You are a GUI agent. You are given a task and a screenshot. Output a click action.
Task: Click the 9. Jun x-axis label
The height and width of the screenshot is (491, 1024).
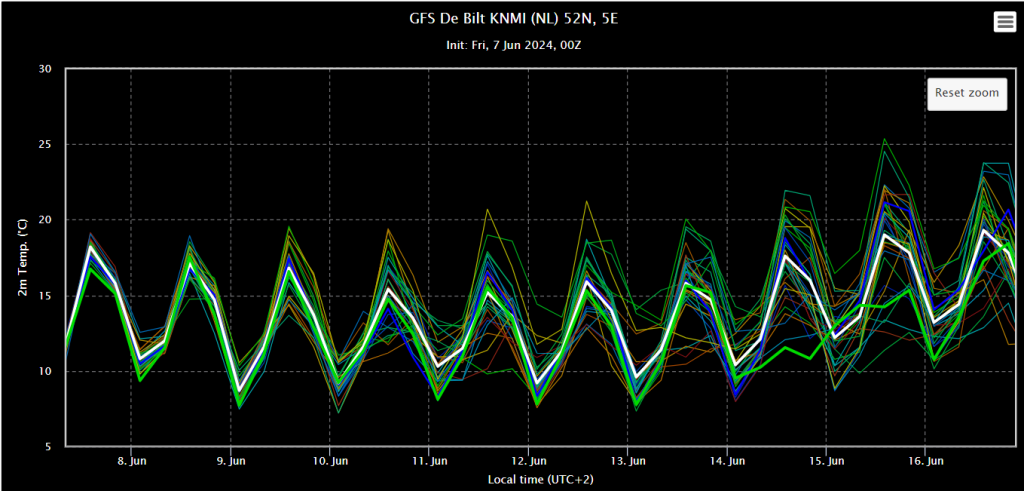[230, 461]
